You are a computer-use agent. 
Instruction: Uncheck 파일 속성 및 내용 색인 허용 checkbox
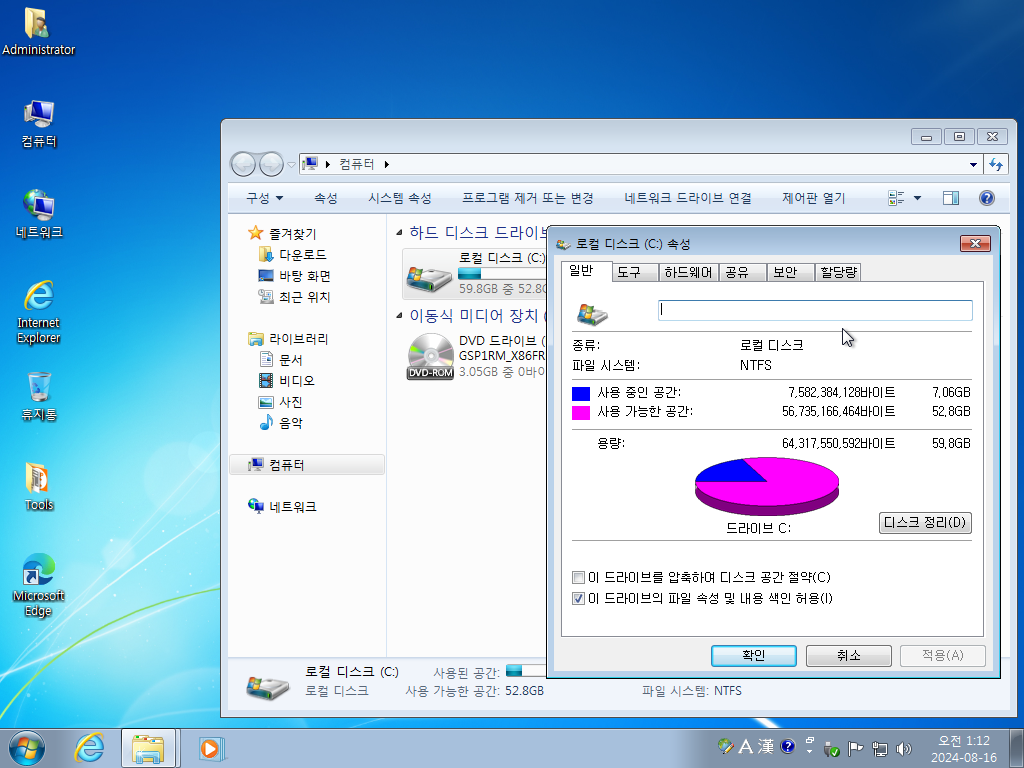point(578,598)
